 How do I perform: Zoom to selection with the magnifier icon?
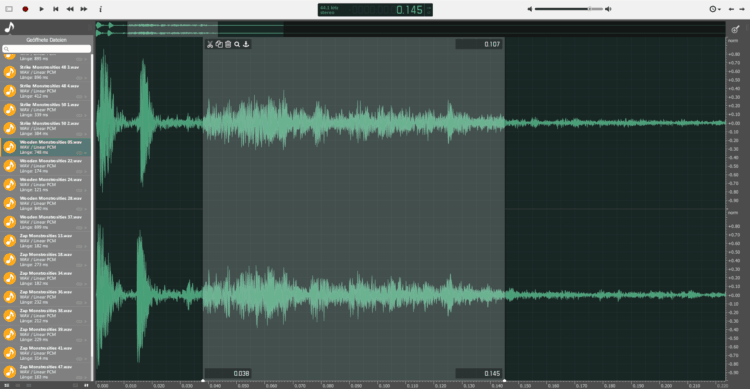pyautogui.click(x=237, y=44)
